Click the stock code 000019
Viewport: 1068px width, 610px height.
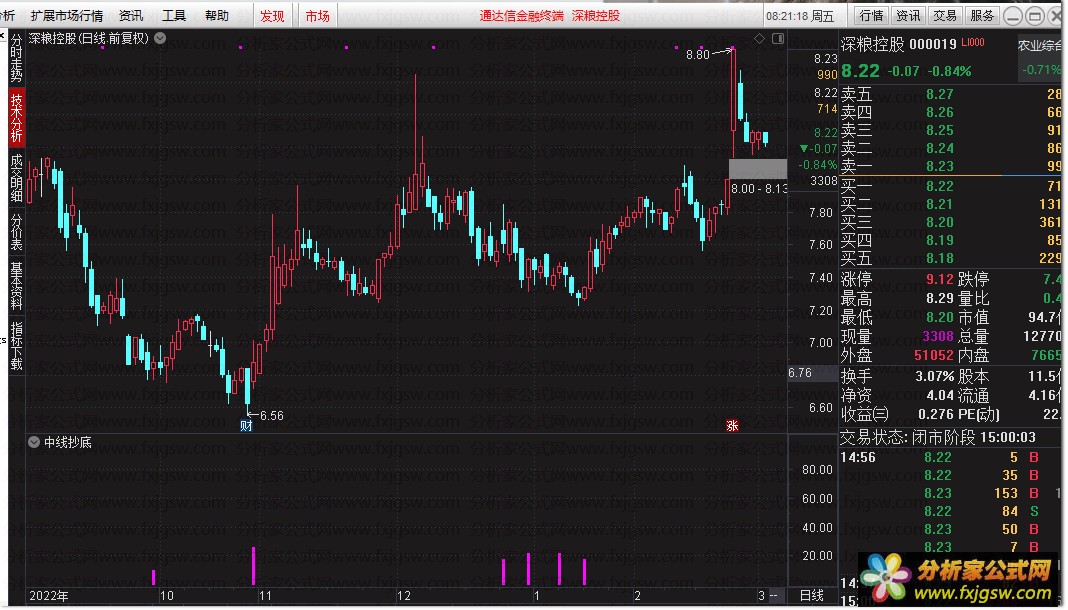pos(932,44)
